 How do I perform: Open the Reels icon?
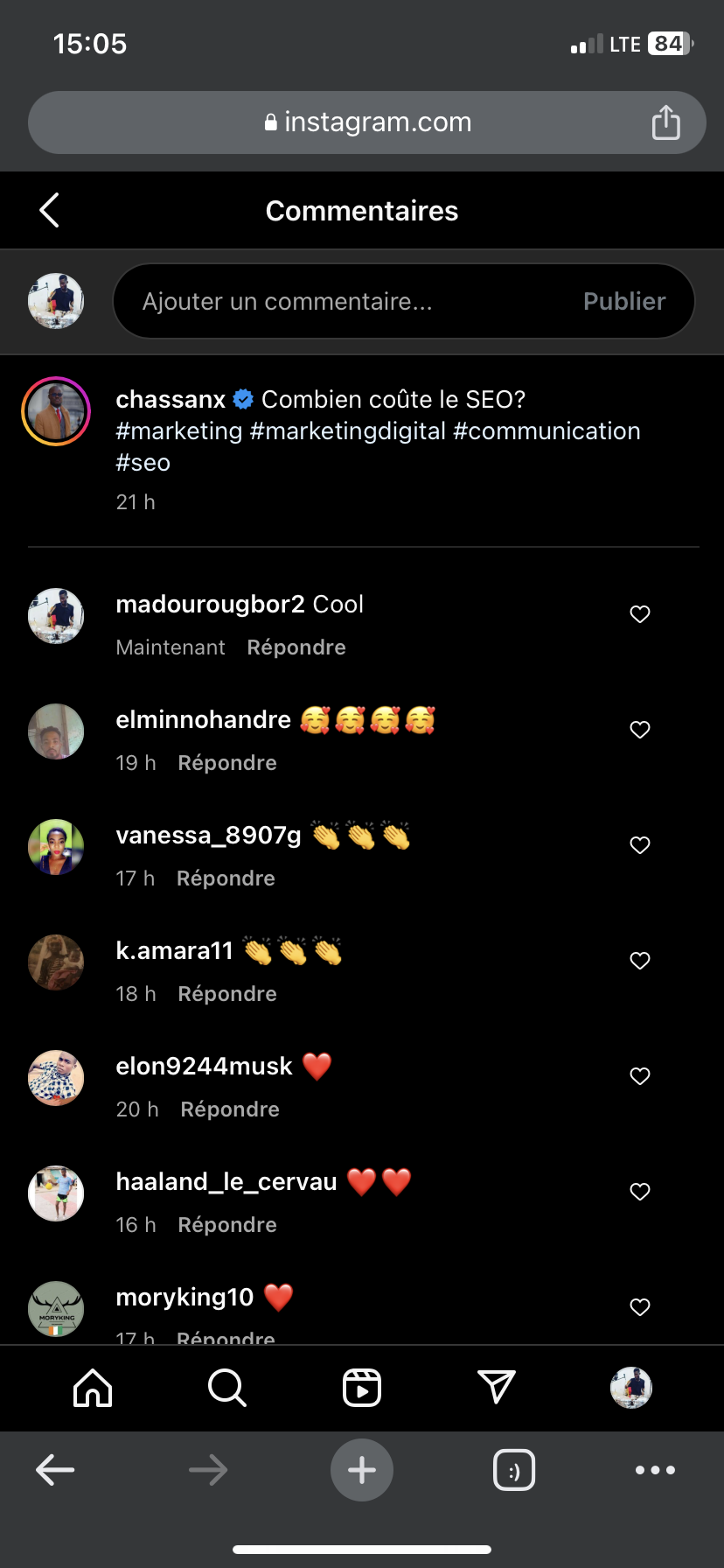362,1388
